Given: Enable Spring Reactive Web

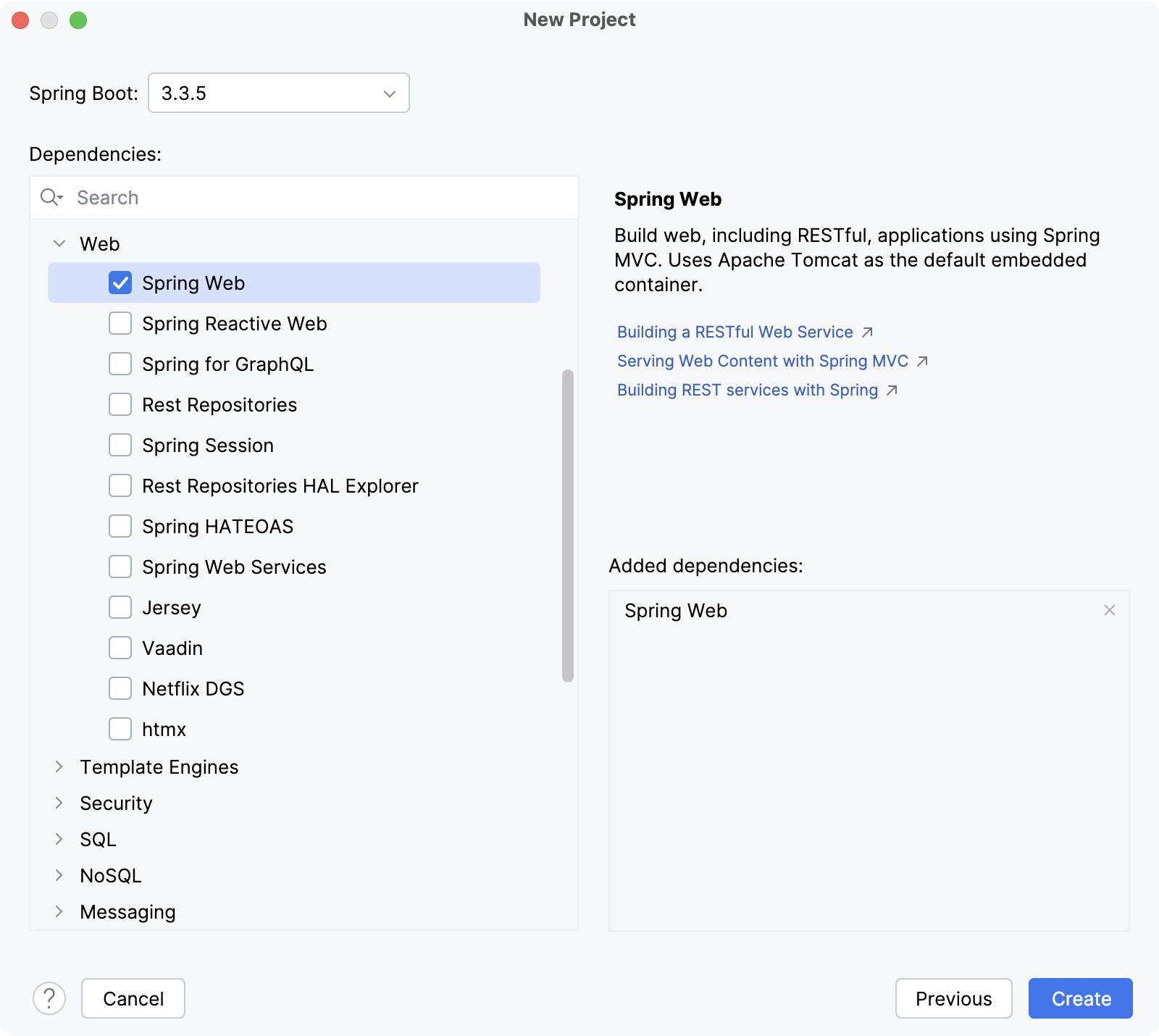Looking at the screenshot, I should [120, 323].
